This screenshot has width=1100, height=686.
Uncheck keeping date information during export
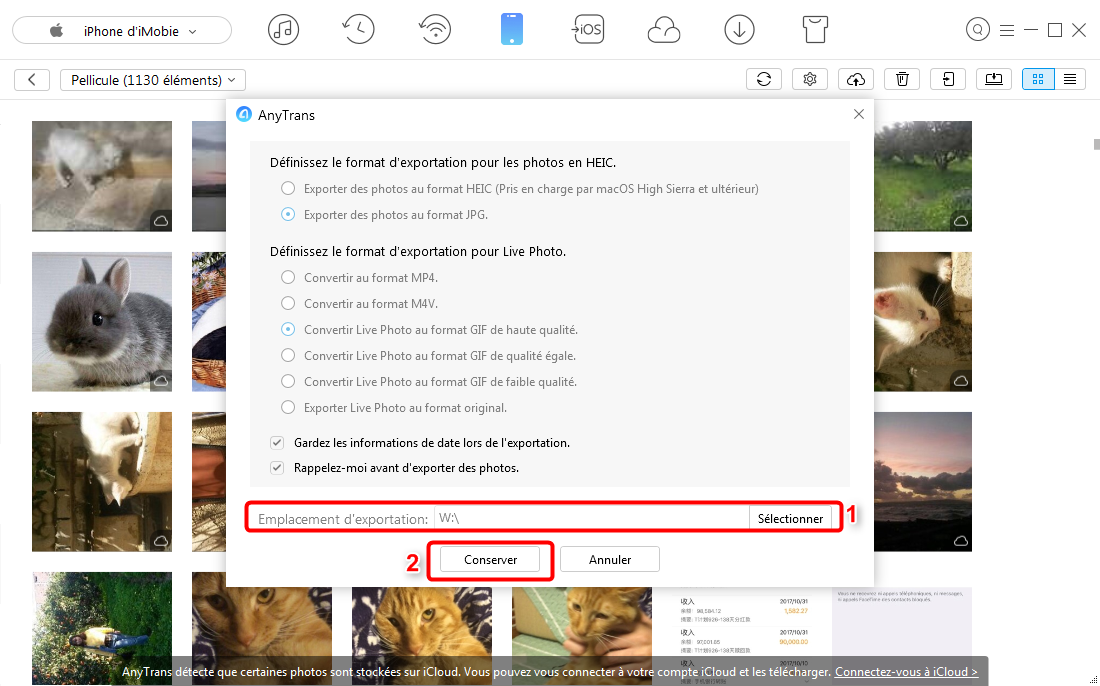click(x=276, y=441)
